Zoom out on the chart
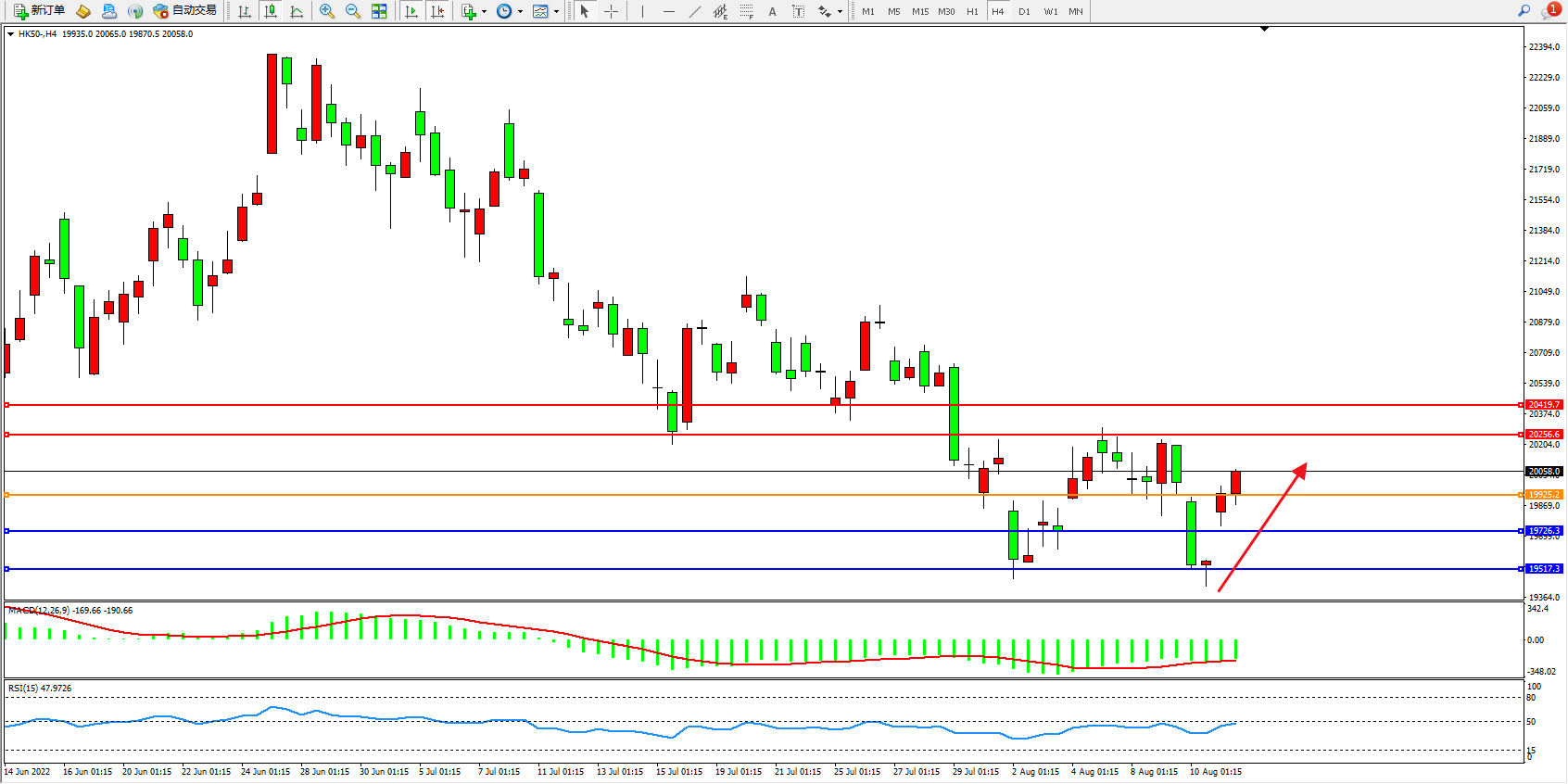The image size is (1568, 784). coord(353,12)
